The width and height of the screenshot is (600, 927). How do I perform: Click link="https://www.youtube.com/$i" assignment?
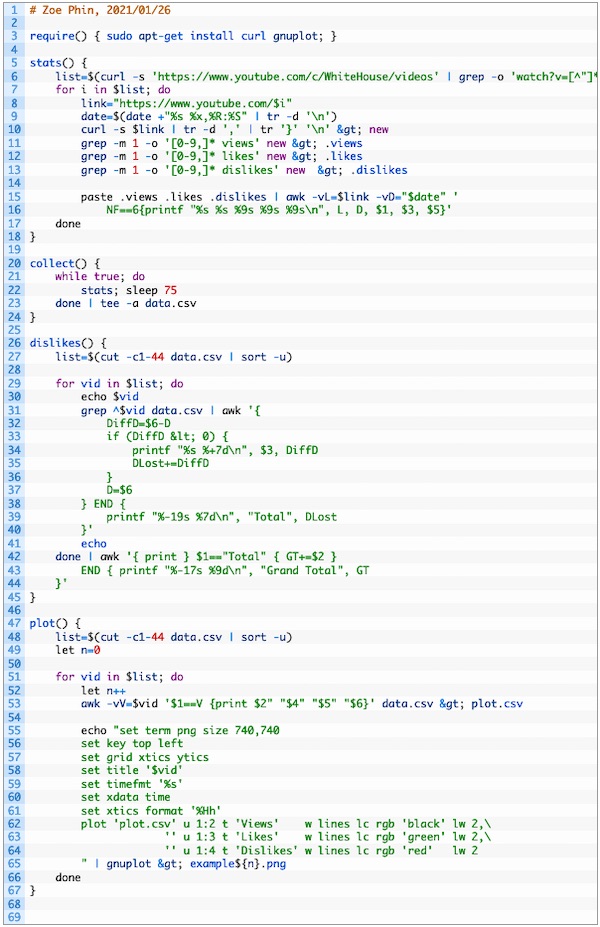tap(187, 103)
